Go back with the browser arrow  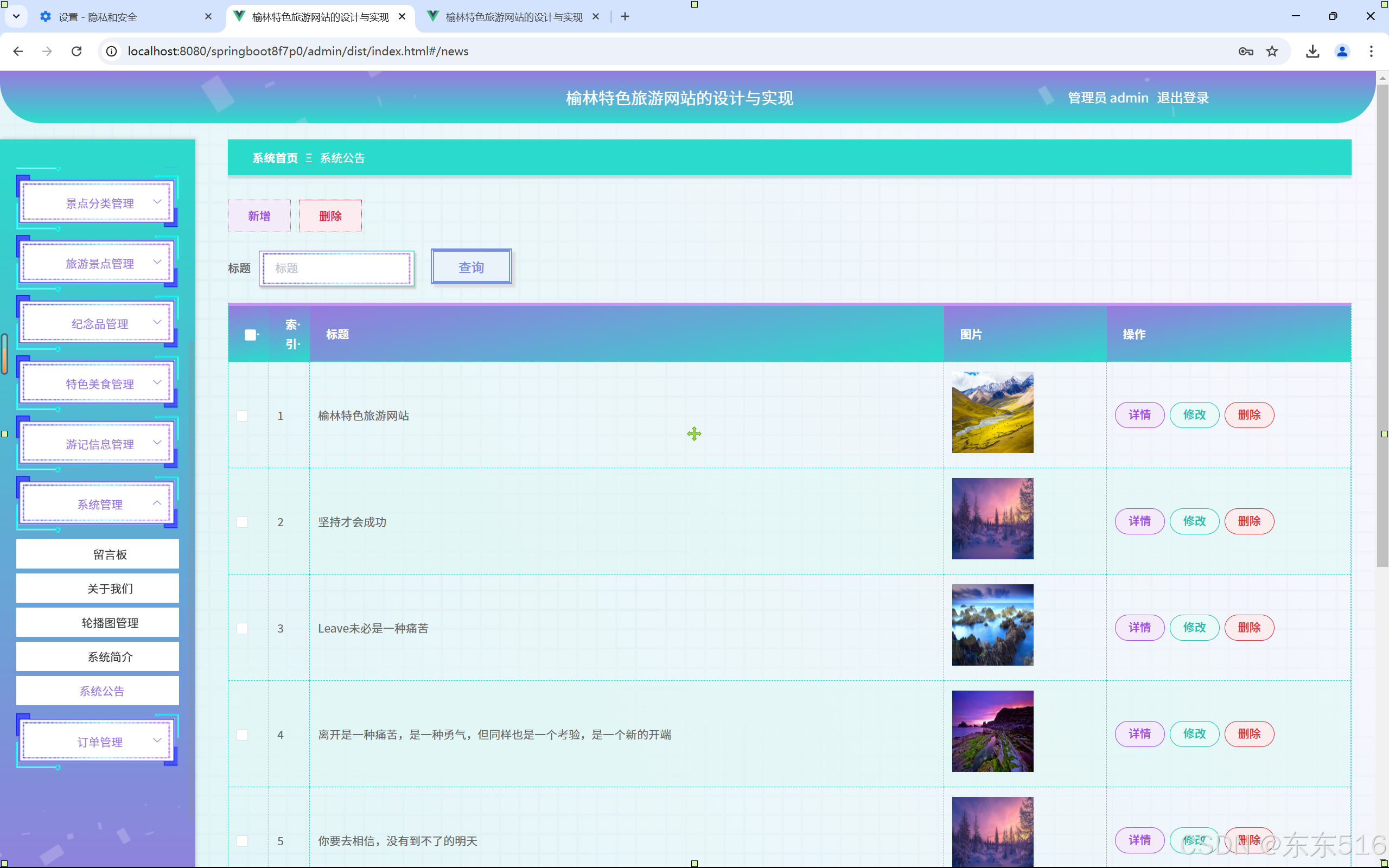[18, 51]
